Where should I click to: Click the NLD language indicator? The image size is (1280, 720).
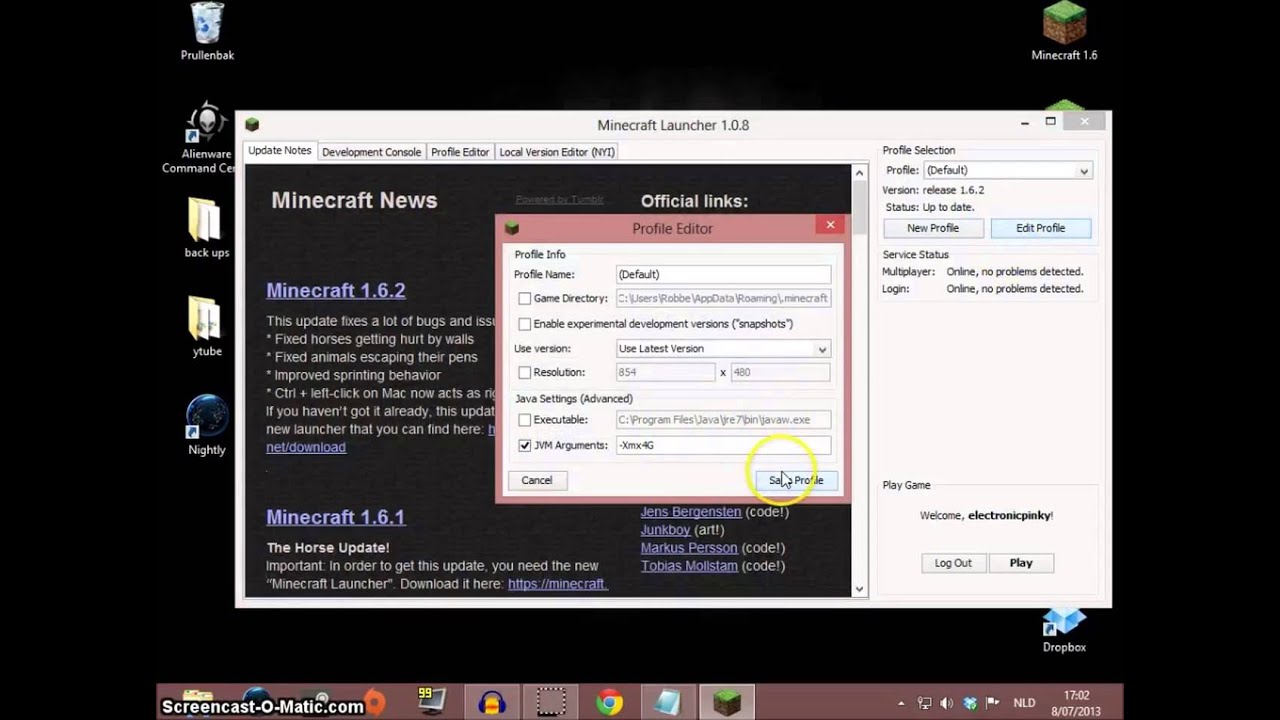pos(1025,703)
